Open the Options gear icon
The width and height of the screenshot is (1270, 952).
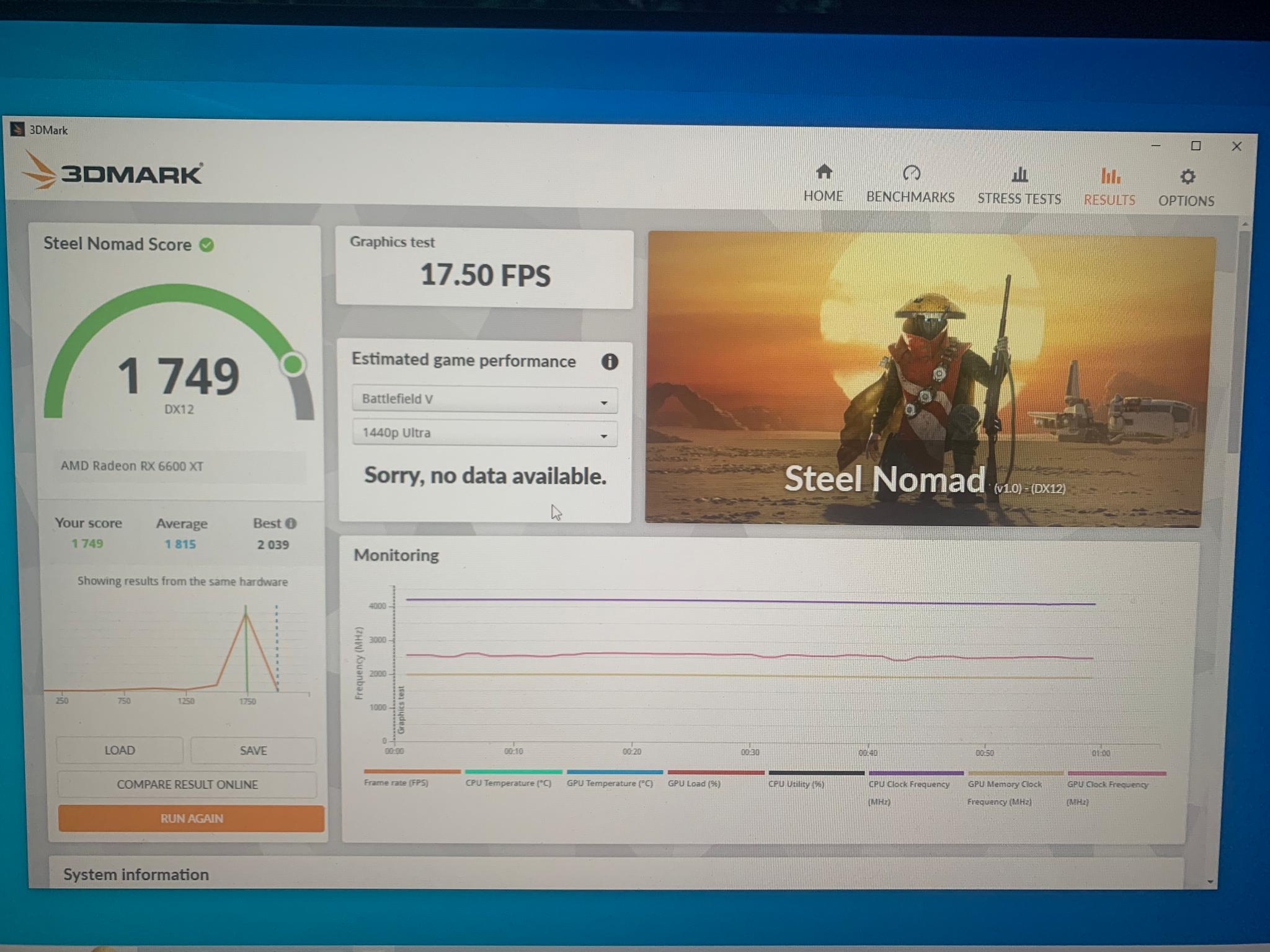[1187, 177]
